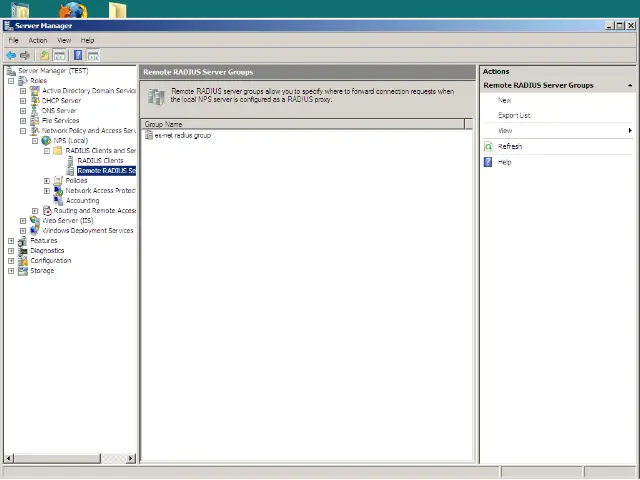Expand the Storage tree node
The image size is (640, 480).
click(11, 271)
